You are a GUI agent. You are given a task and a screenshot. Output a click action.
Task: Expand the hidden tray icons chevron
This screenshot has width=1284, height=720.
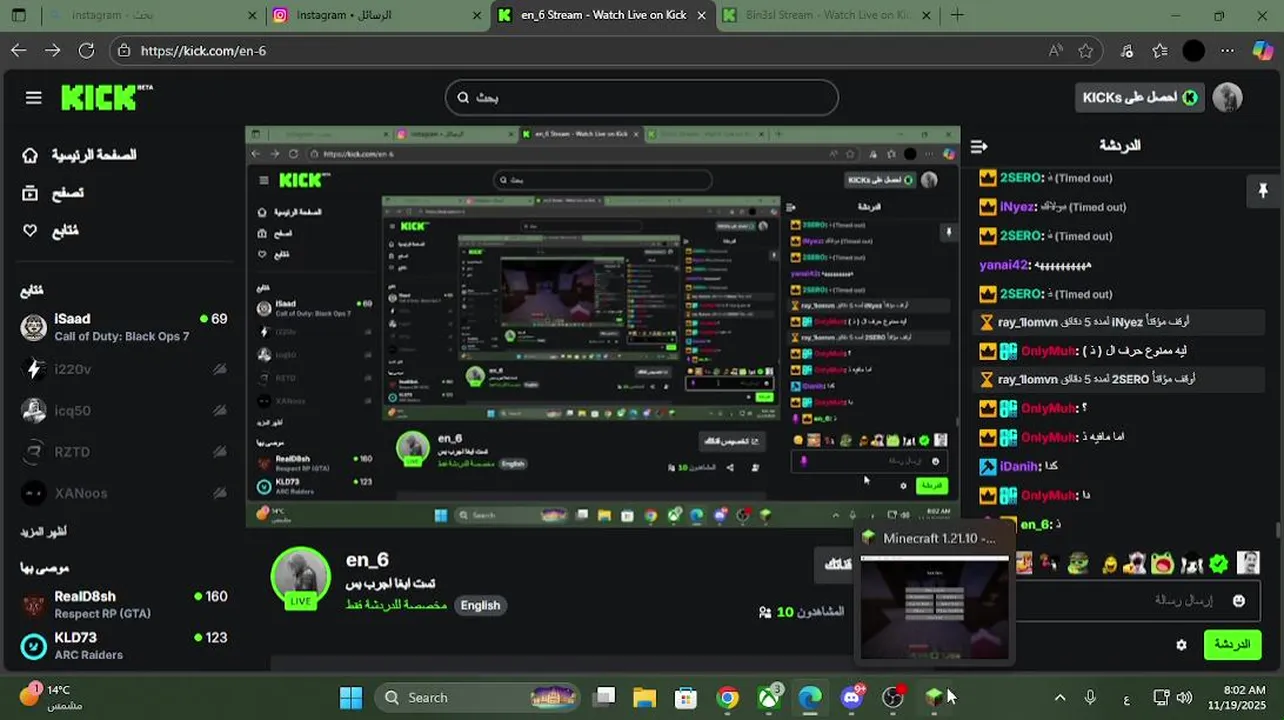tap(1060, 697)
